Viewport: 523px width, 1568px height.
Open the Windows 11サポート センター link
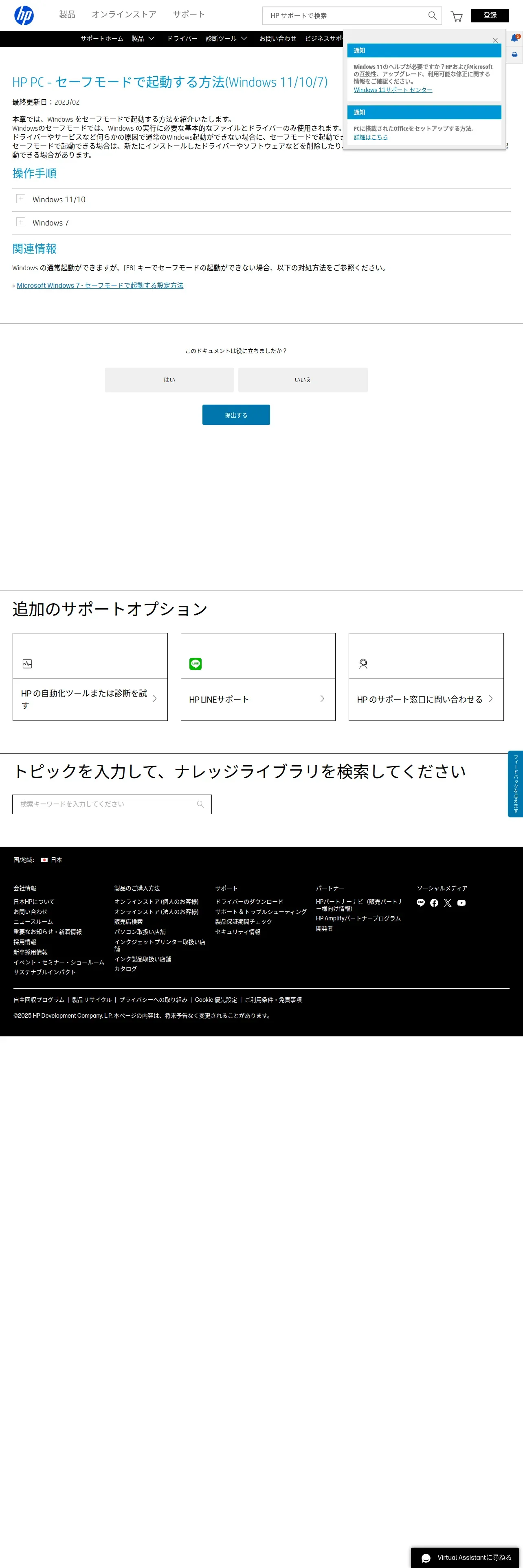click(393, 90)
